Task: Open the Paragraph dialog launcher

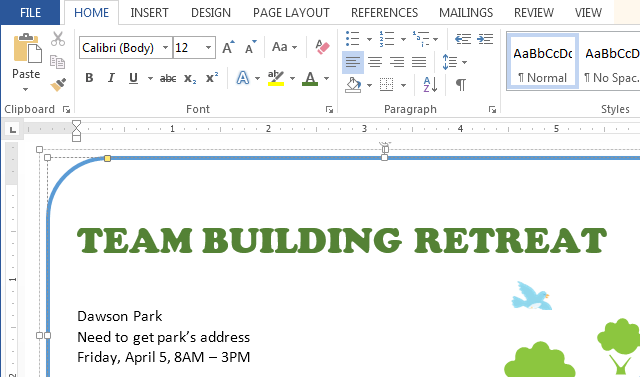Action: [x=492, y=109]
